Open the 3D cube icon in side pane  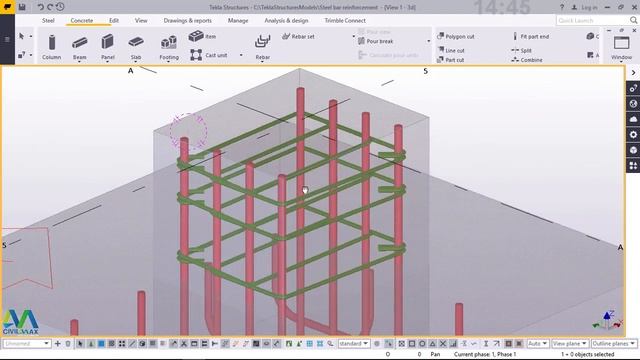tap(633, 150)
